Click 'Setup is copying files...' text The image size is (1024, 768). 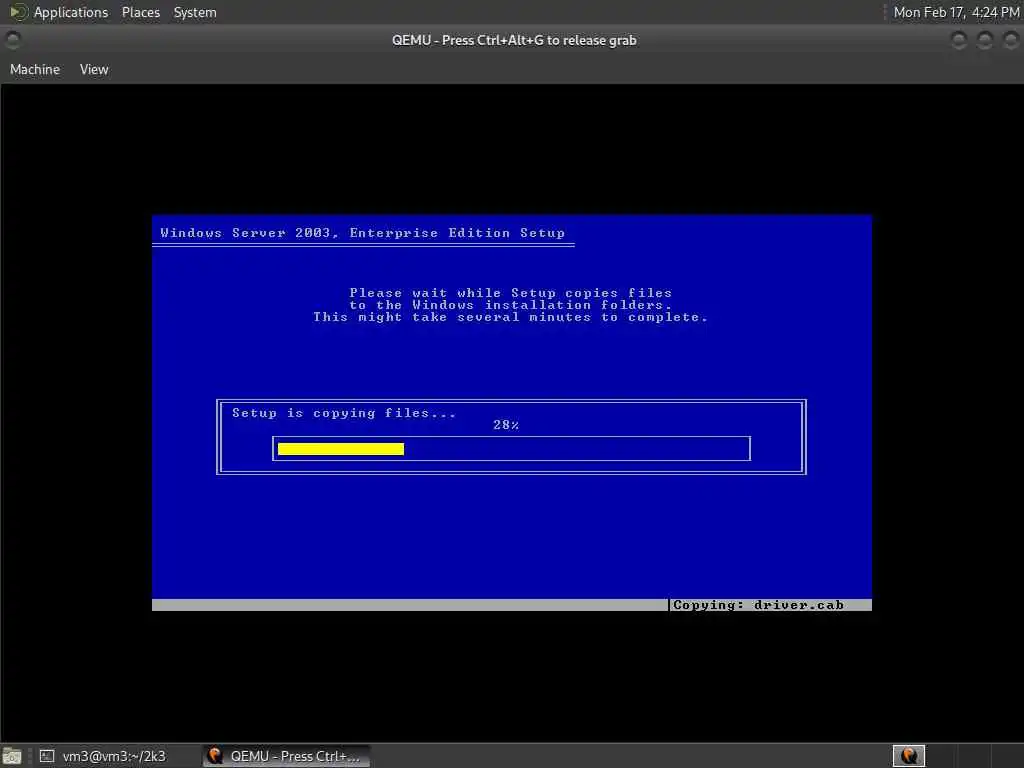click(344, 413)
